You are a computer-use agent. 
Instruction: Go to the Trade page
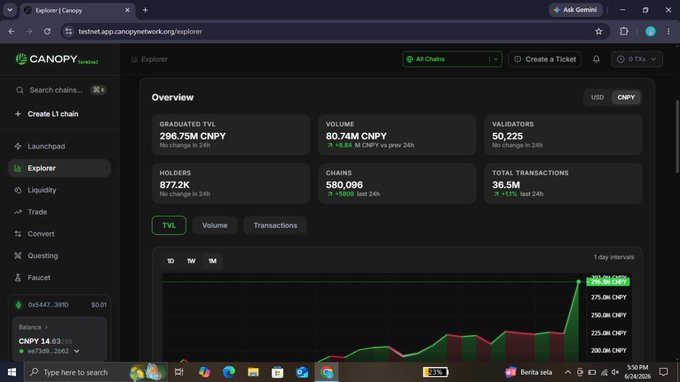click(x=59, y=212)
